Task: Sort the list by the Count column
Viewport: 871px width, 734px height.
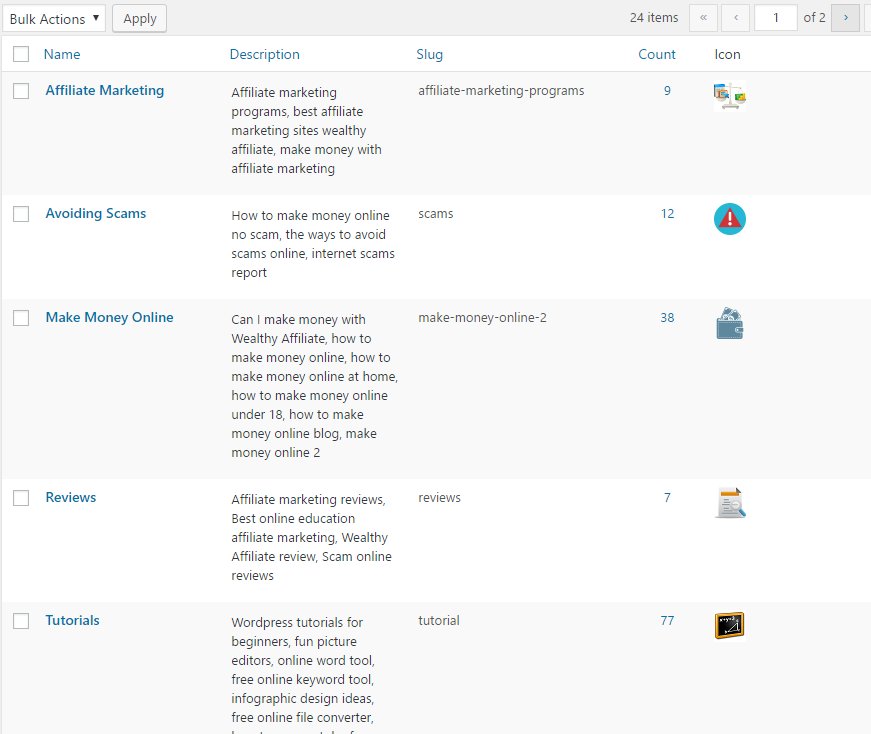Action: [x=656, y=54]
